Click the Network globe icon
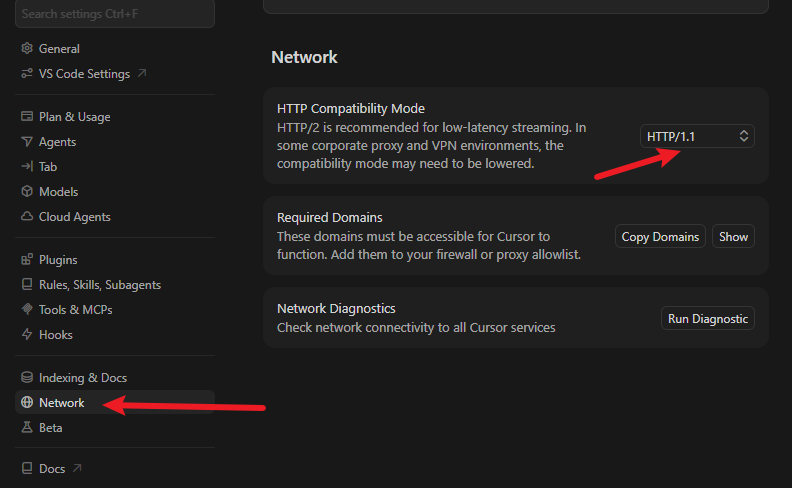 pyautogui.click(x=27, y=402)
